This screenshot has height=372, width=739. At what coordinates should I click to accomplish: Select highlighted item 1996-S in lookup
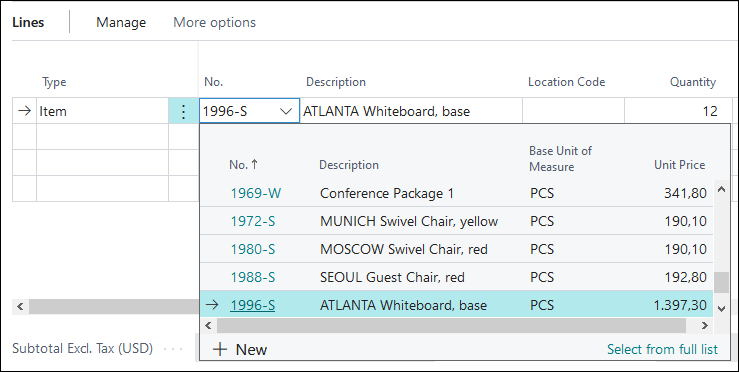pyautogui.click(x=253, y=305)
